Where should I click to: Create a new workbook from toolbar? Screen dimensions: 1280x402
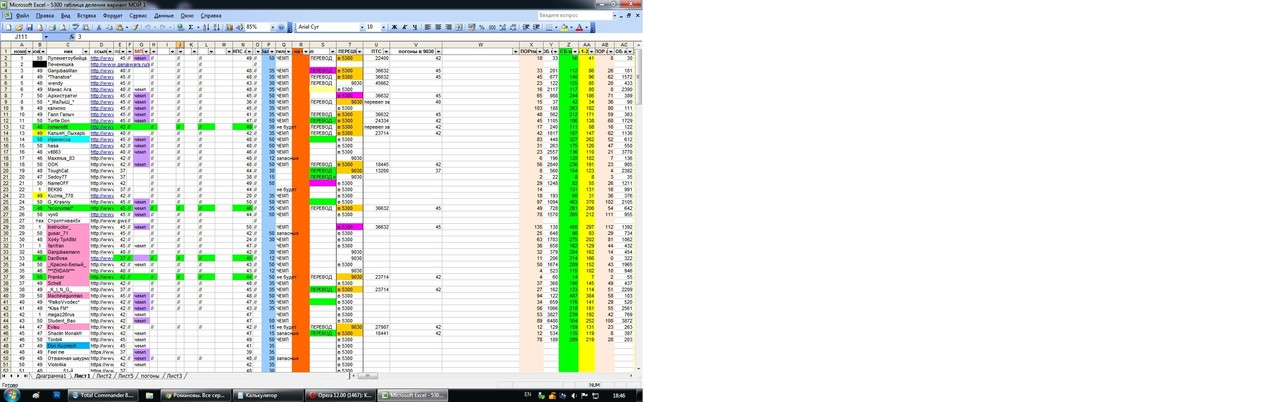click(9, 27)
